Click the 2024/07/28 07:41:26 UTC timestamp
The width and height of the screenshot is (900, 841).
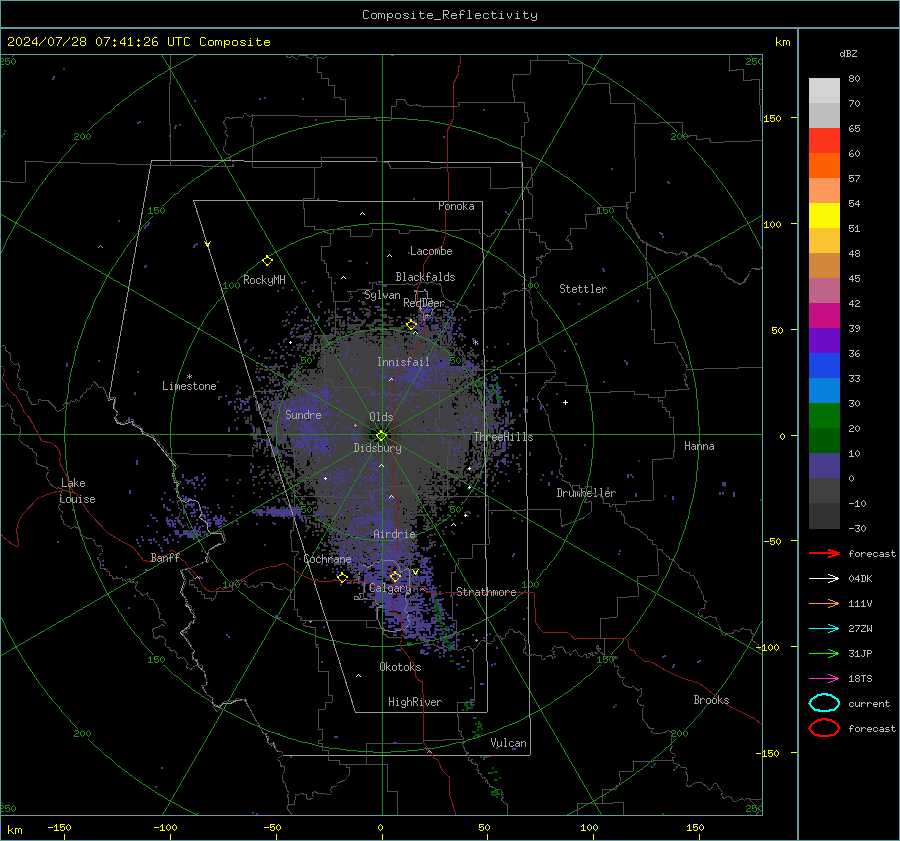tap(98, 42)
